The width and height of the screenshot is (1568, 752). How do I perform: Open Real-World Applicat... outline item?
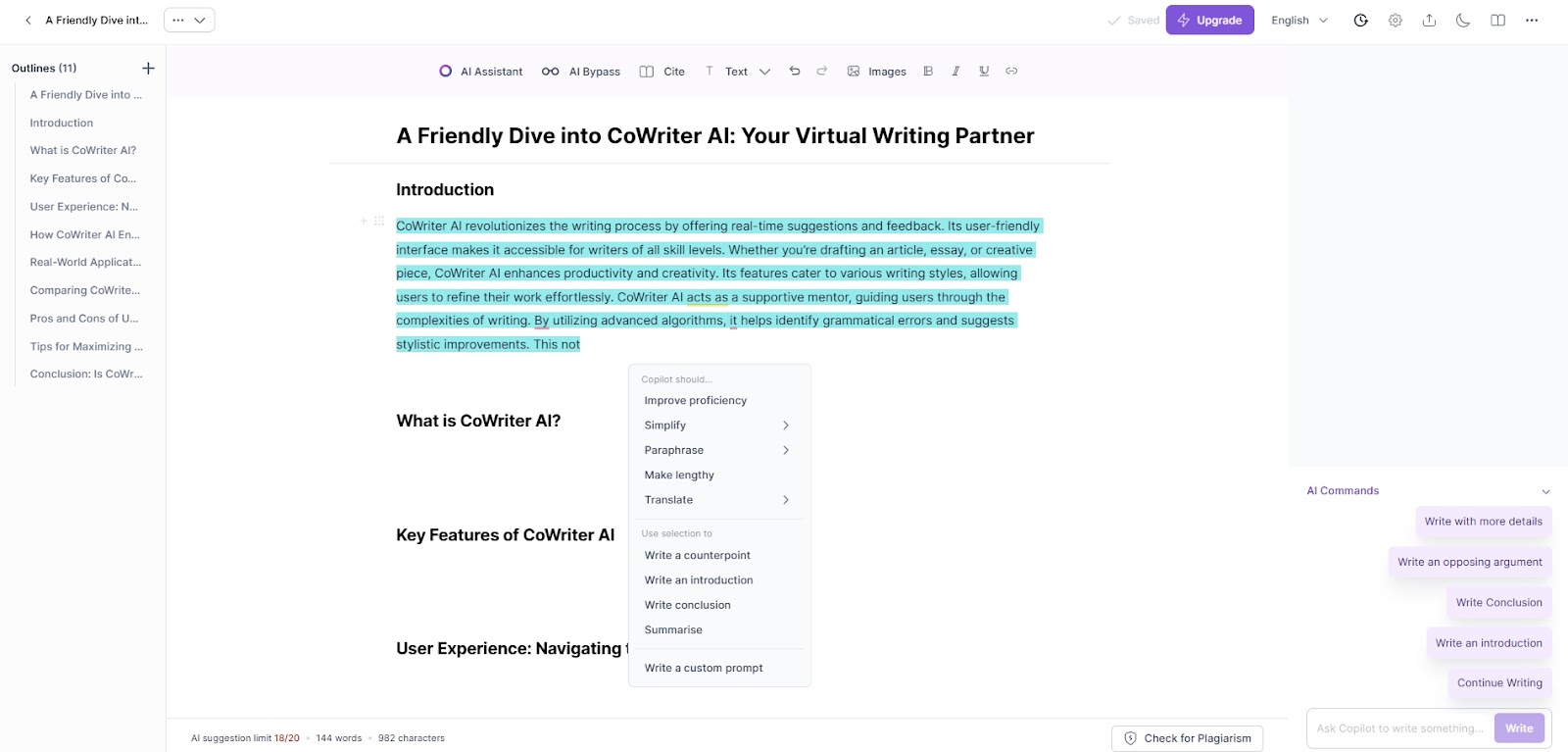coord(86,263)
